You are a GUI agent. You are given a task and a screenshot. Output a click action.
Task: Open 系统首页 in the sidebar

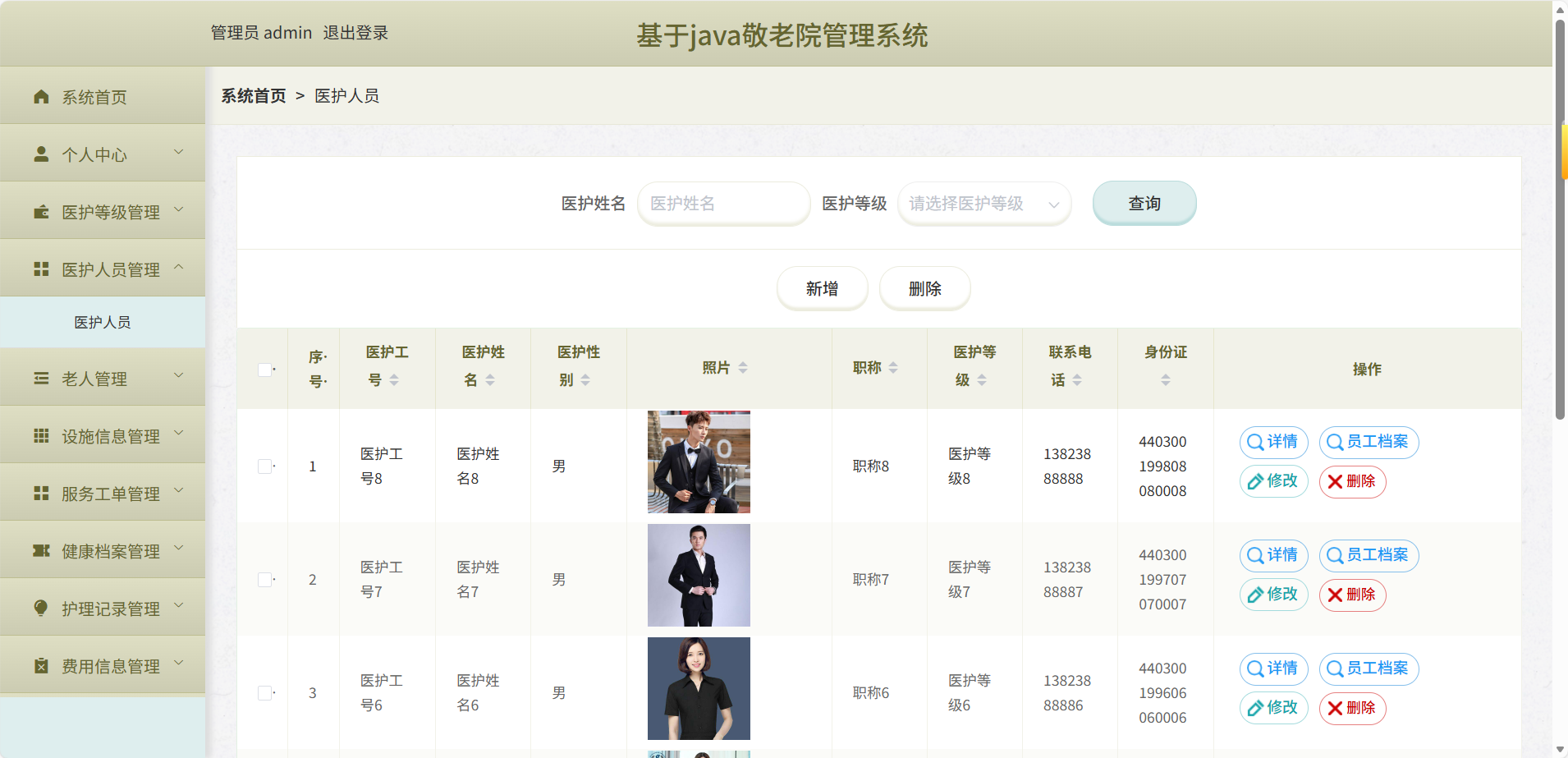[103, 97]
